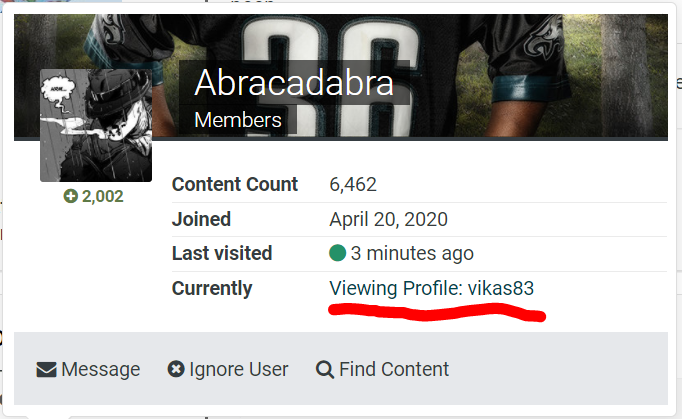This screenshot has height=419, width=682.
Task: Click the 3 minutes ago timestamp
Action: click(x=412, y=253)
